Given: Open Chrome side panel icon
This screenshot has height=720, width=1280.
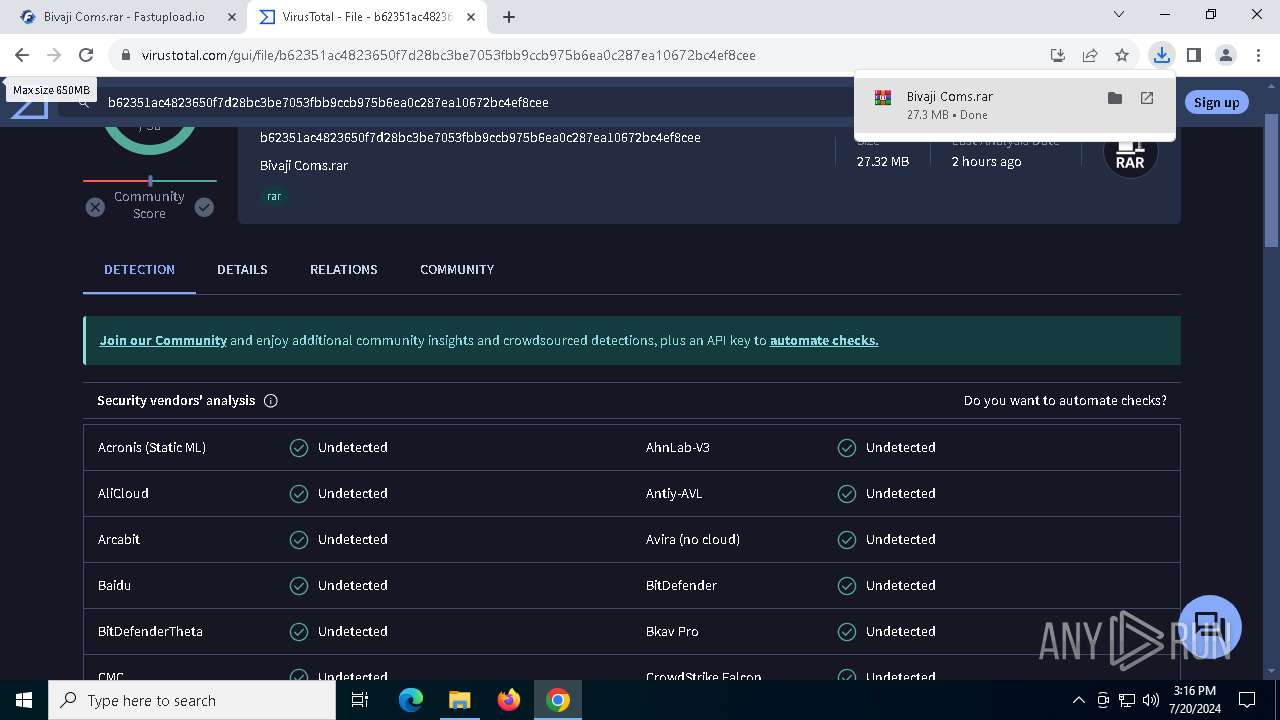Looking at the screenshot, I should tap(1193, 55).
